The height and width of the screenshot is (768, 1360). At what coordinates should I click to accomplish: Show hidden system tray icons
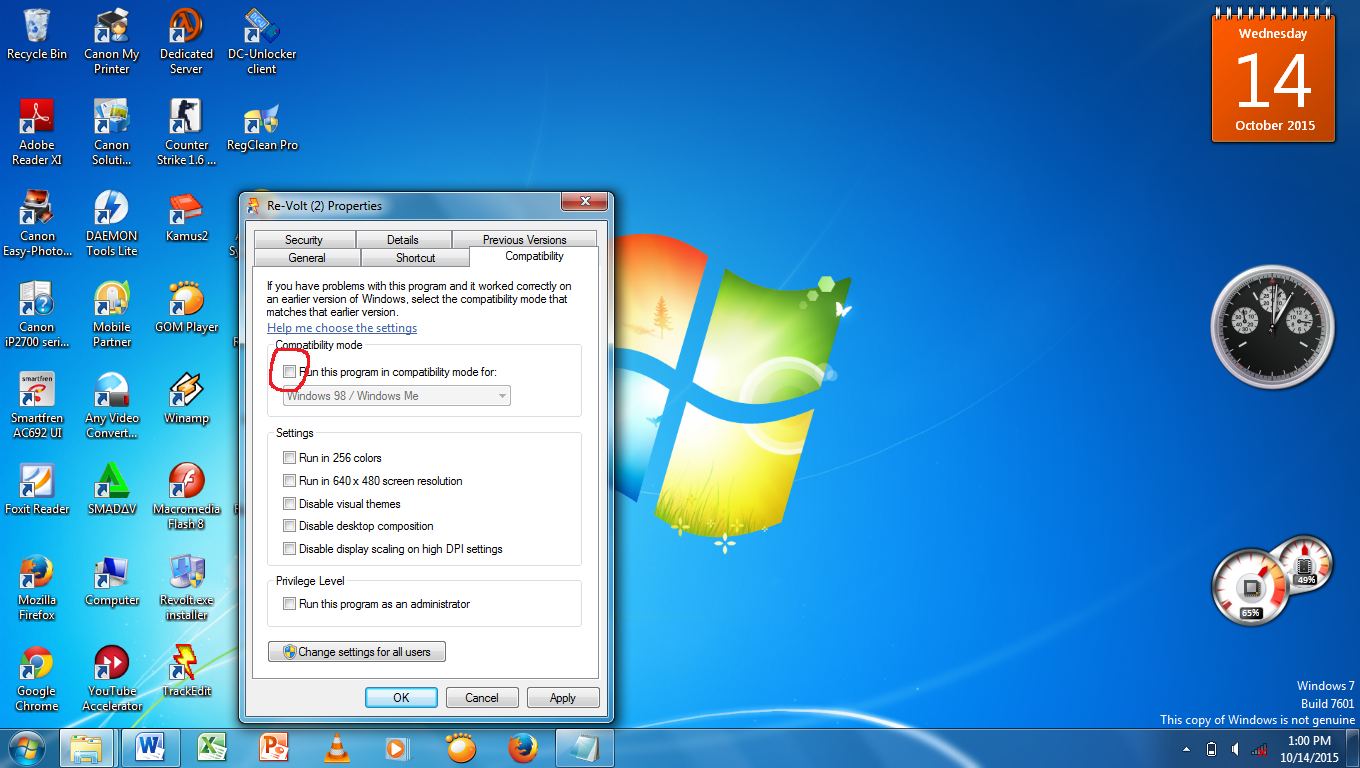(x=1187, y=749)
